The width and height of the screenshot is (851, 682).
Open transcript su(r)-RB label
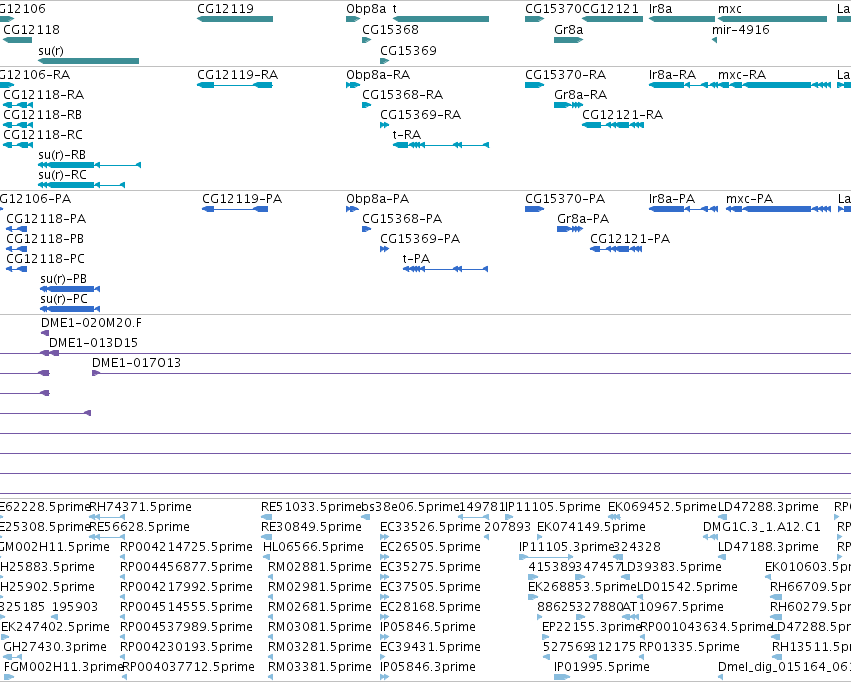pyautogui.click(x=62, y=155)
